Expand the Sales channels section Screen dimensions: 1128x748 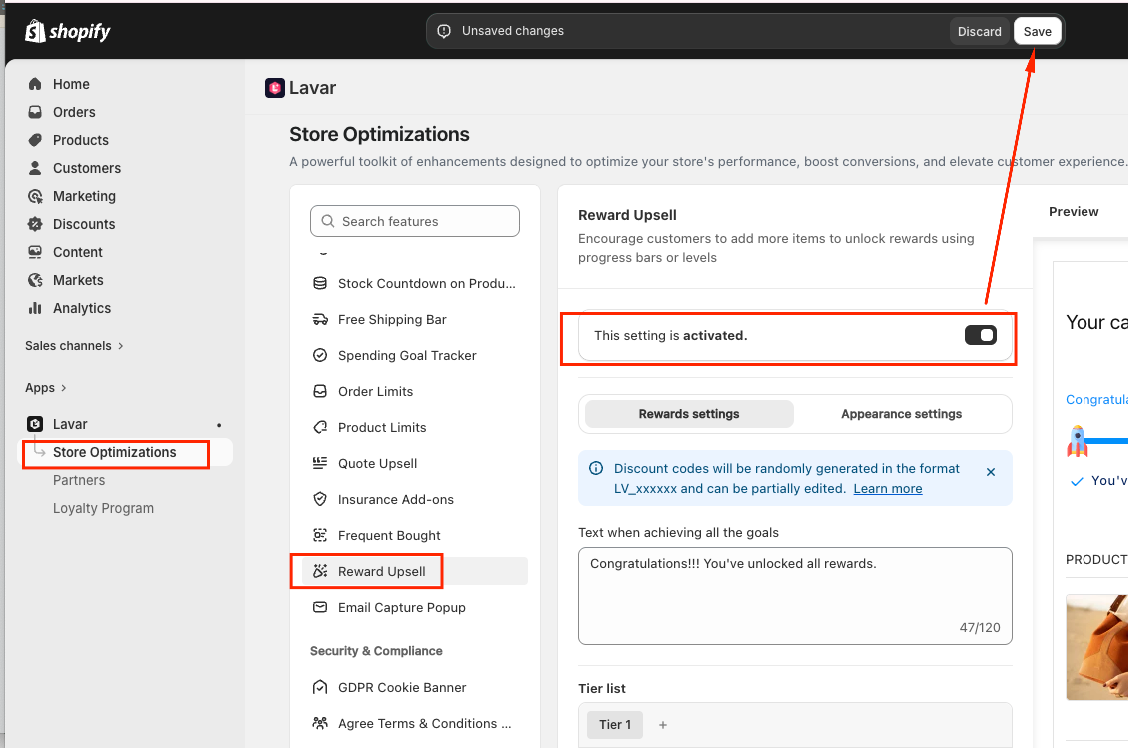(74, 346)
